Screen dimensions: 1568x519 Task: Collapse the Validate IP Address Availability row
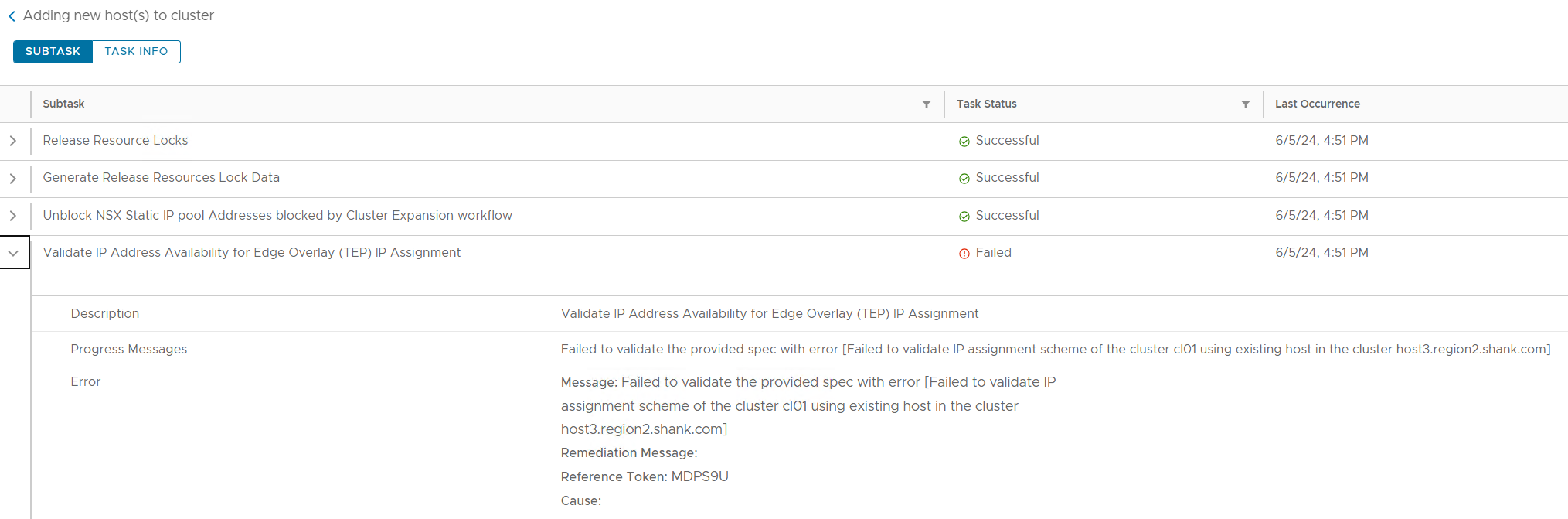[13, 253]
